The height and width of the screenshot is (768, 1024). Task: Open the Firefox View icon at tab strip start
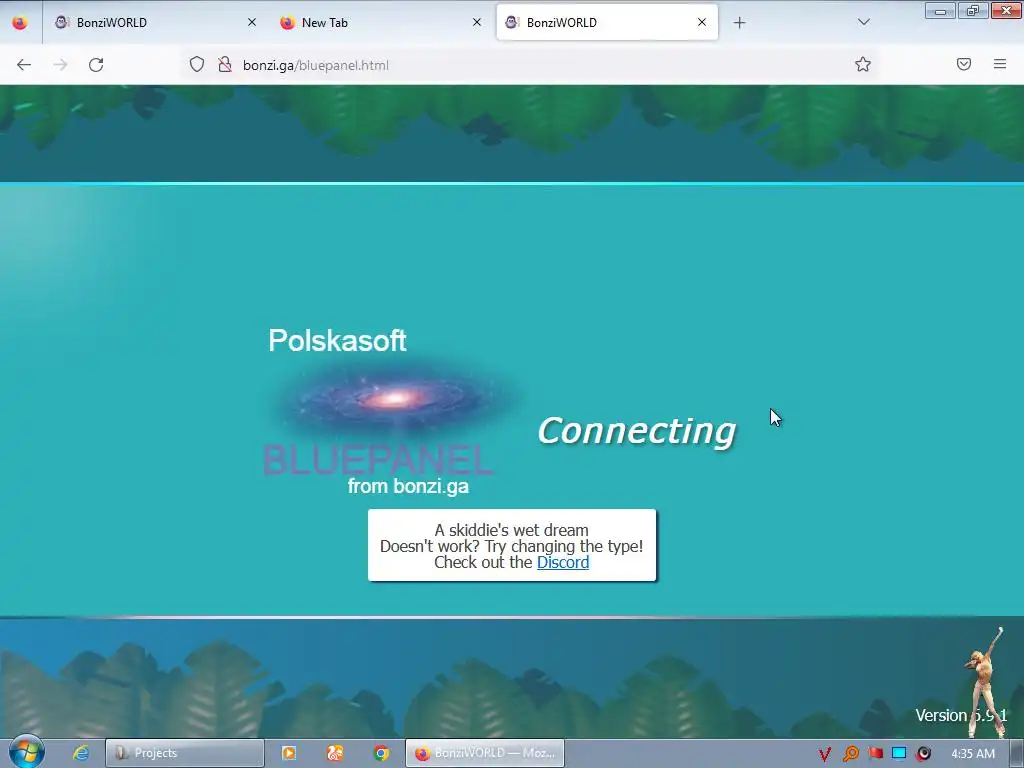click(20, 23)
